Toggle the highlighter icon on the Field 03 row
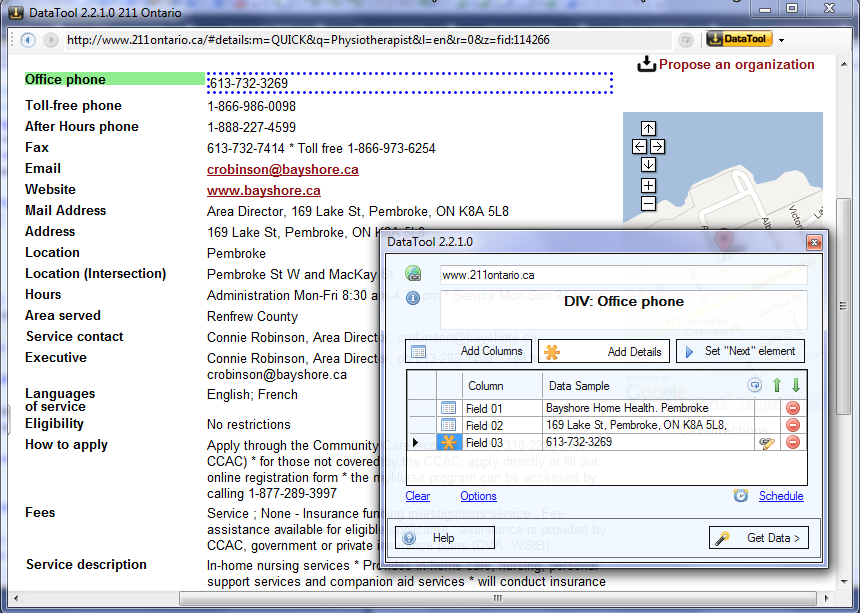 [x=765, y=444]
